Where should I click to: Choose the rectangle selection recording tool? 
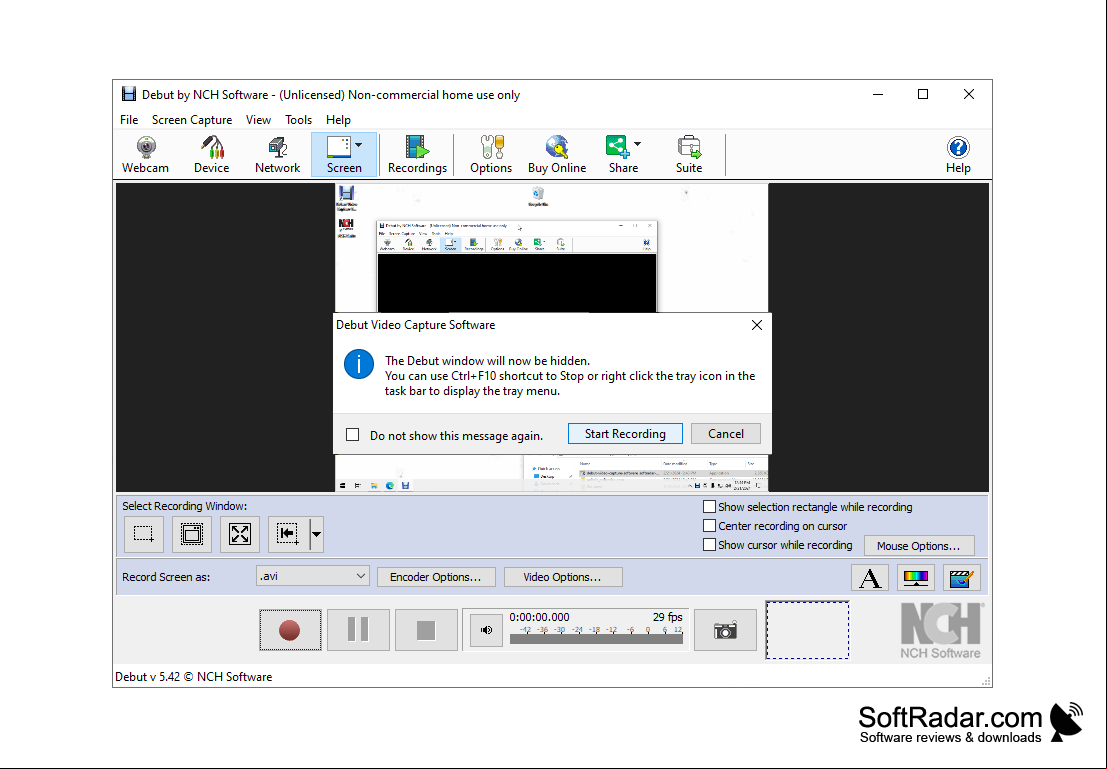(x=144, y=534)
